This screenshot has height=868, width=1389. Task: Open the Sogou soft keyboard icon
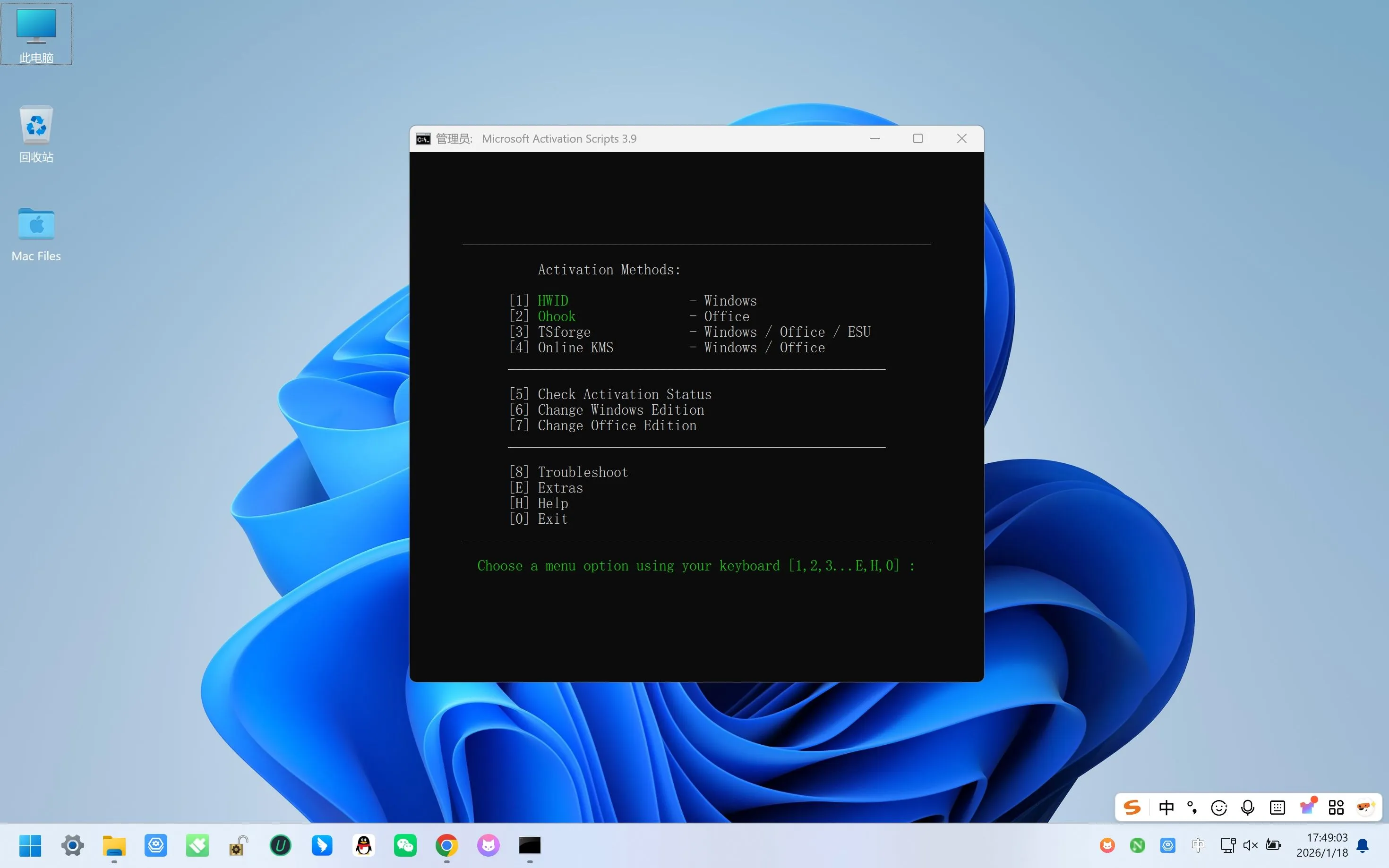(1277, 808)
